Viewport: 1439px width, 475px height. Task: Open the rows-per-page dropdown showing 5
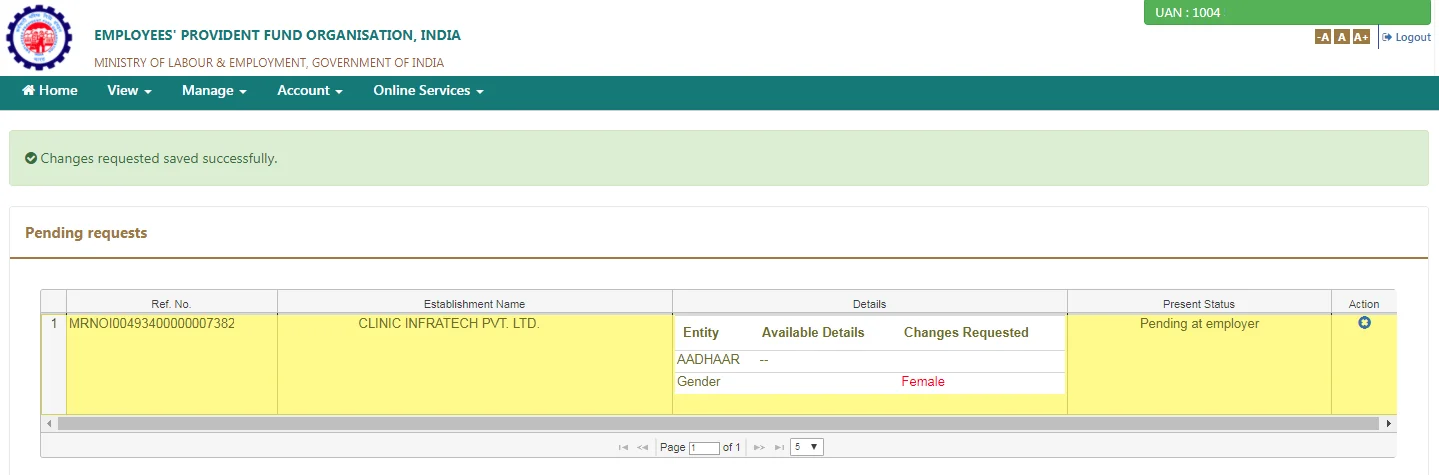click(807, 447)
